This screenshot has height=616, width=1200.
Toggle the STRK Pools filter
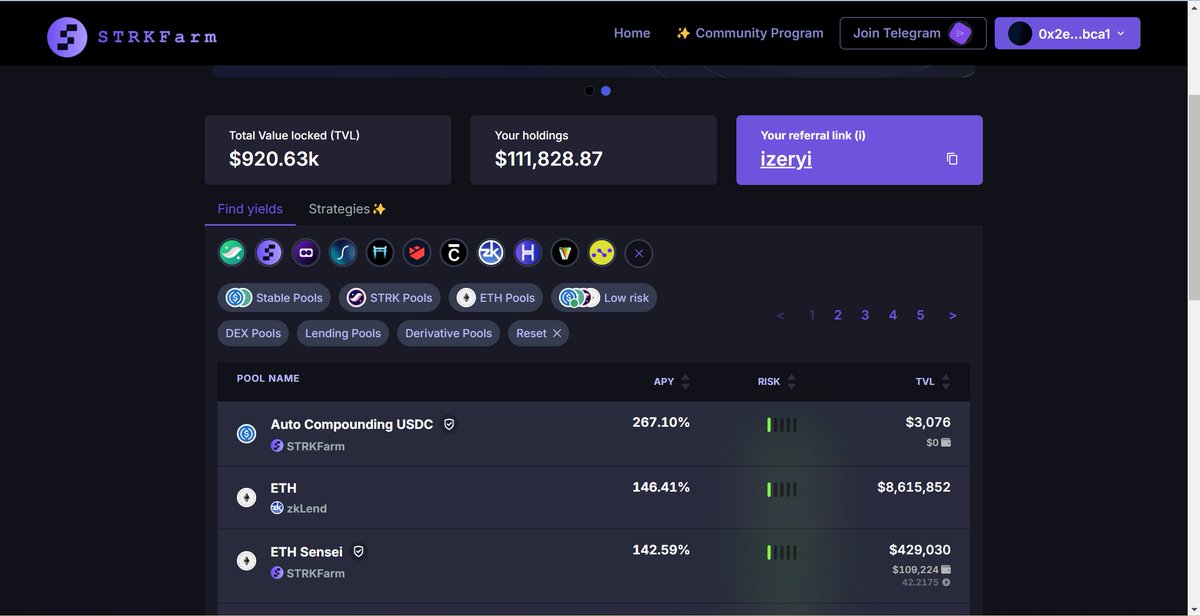point(390,298)
